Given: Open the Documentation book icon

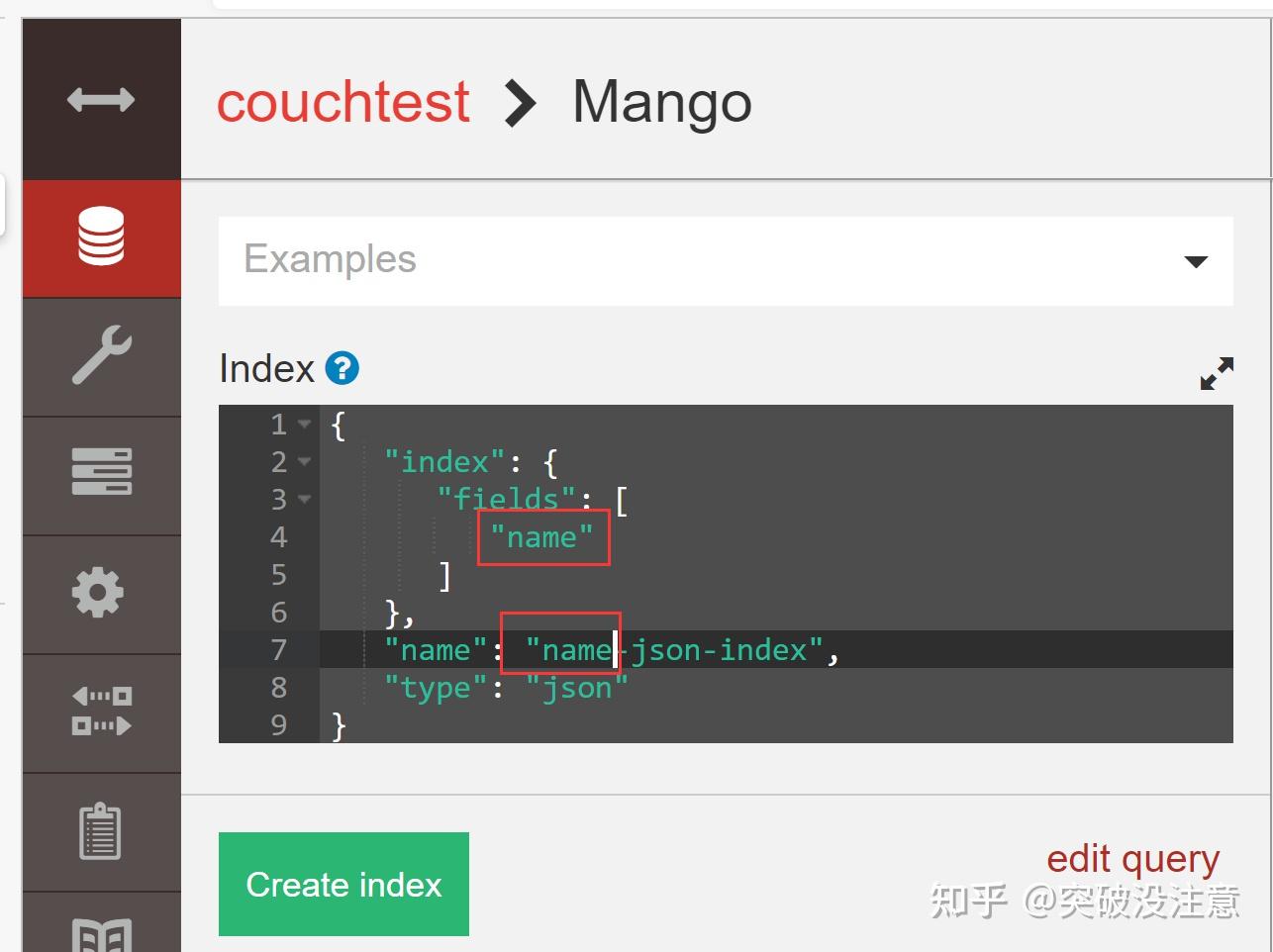Looking at the screenshot, I should click(101, 933).
